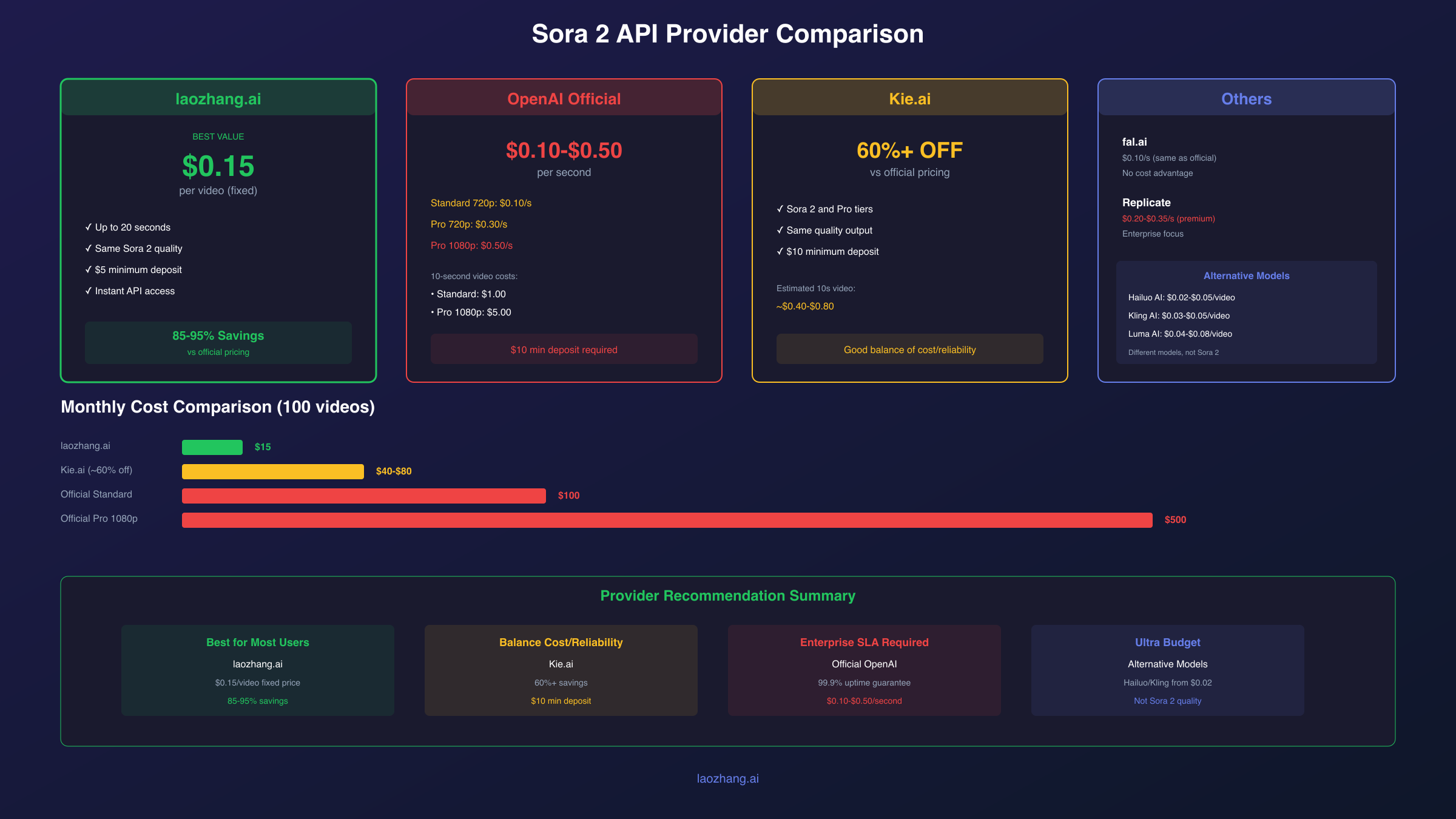1456x819 pixels.
Task: Click the Good balance of cost/reliability badge
Action: click(x=909, y=349)
